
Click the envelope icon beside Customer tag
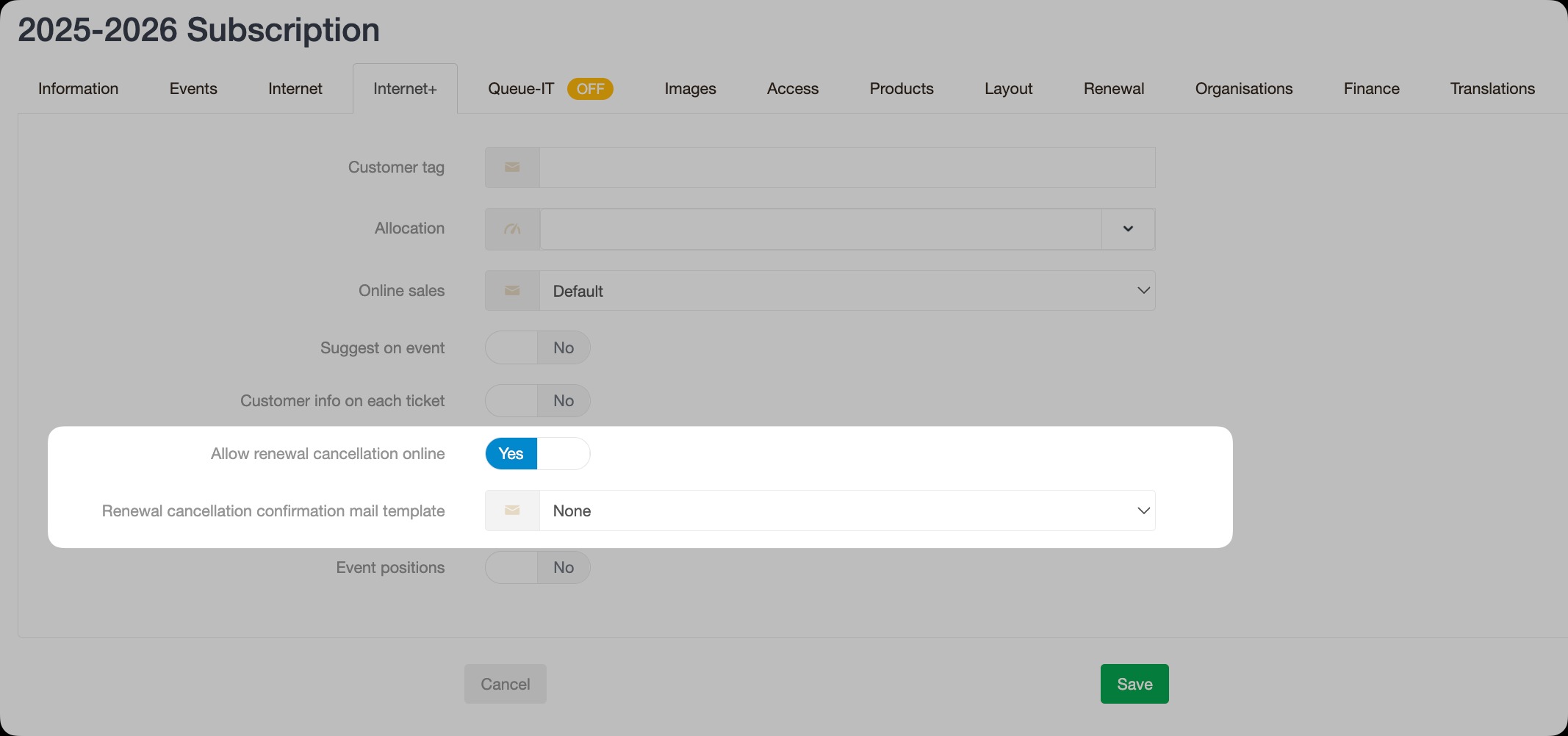tap(512, 167)
